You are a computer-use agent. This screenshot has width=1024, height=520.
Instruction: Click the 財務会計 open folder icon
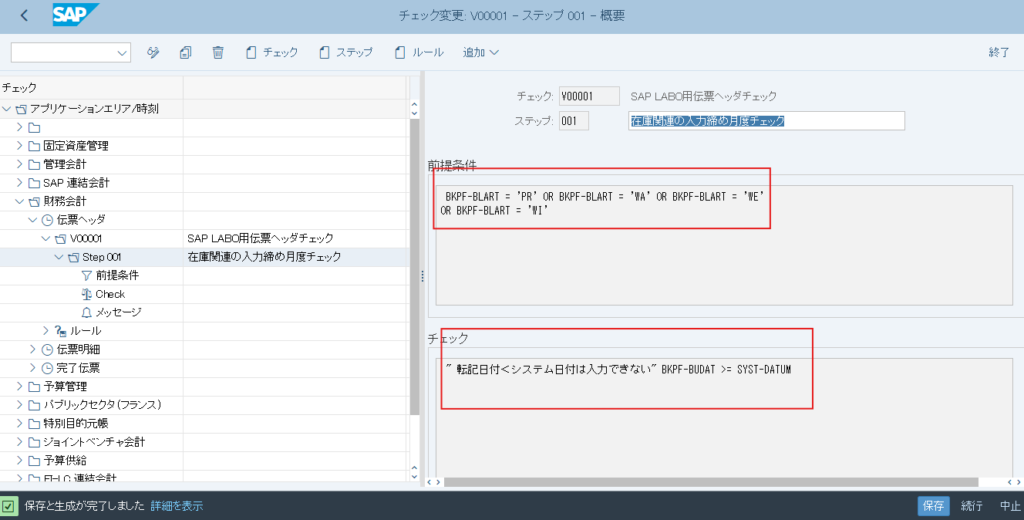click(34, 201)
